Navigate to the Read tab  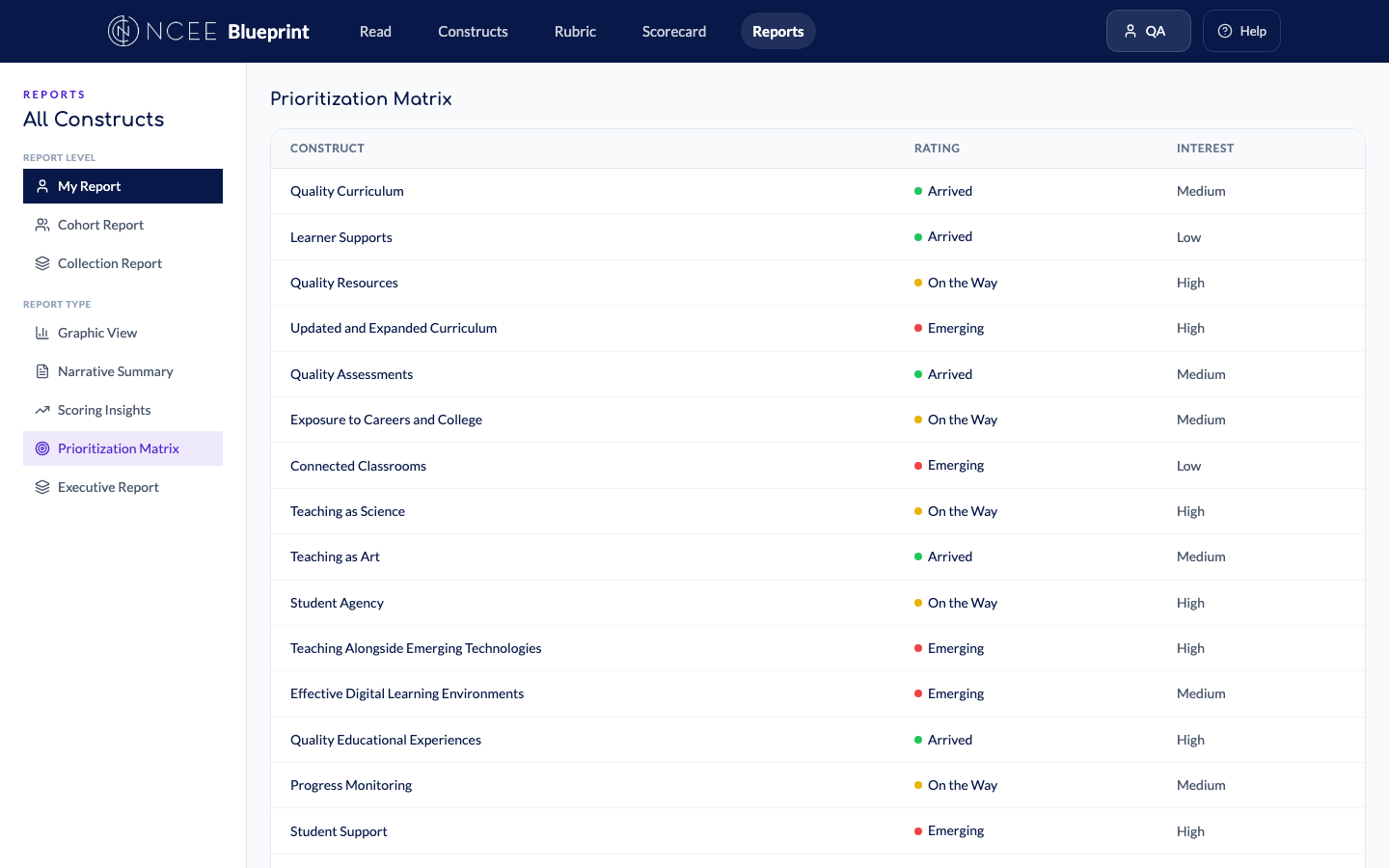[375, 31]
